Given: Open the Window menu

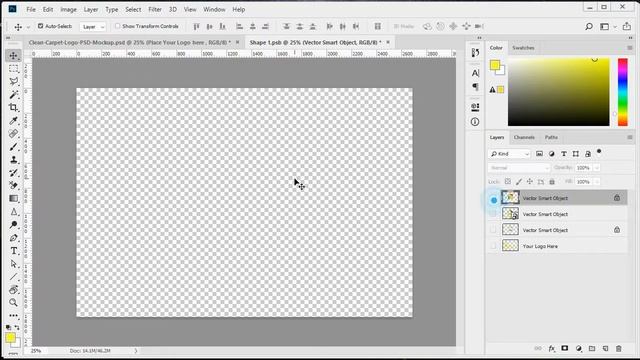Looking at the screenshot, I should click(214, 9).
